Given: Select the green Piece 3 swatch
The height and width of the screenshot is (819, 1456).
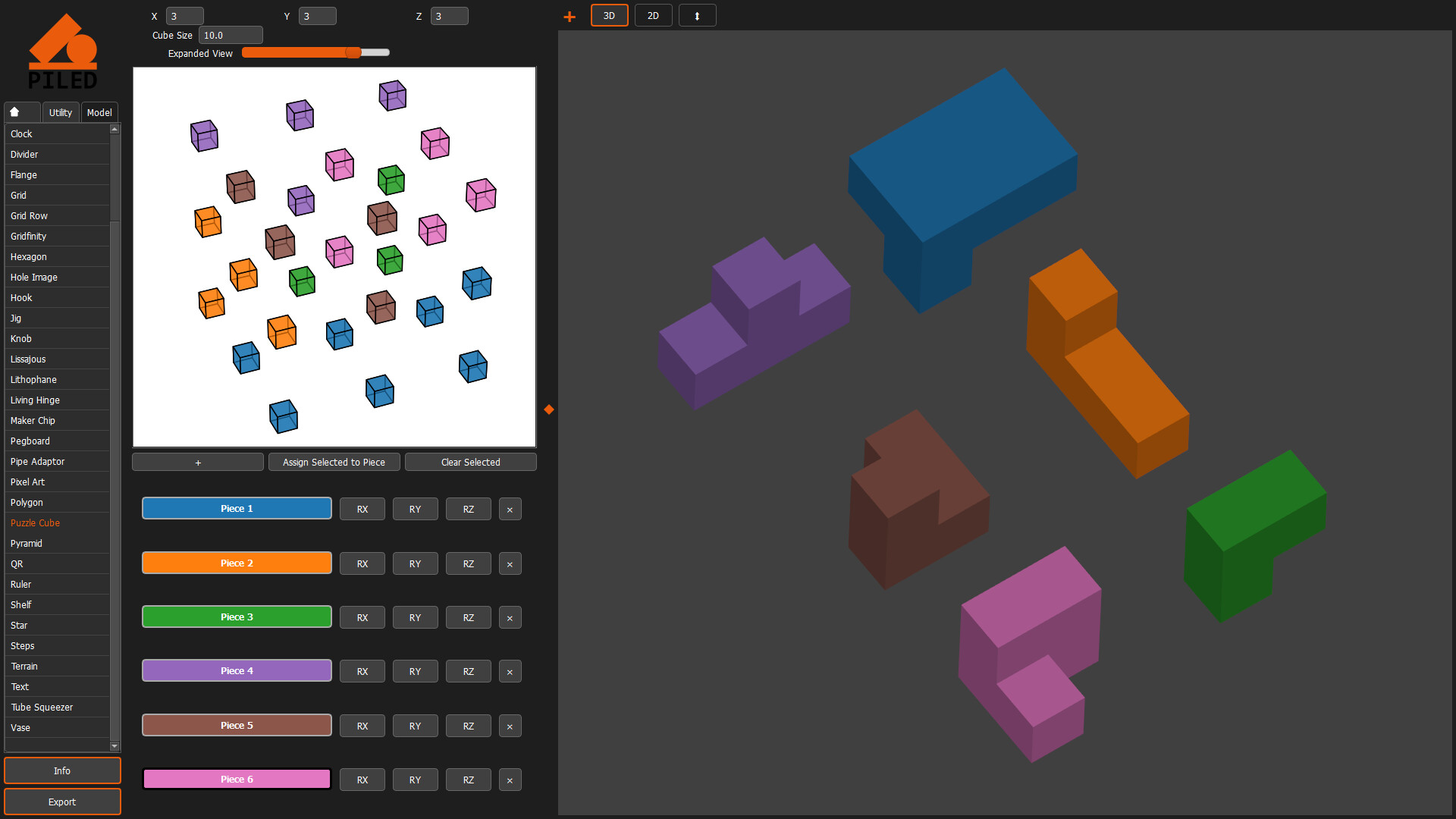Looking at the screenshot, I should 237,617.
